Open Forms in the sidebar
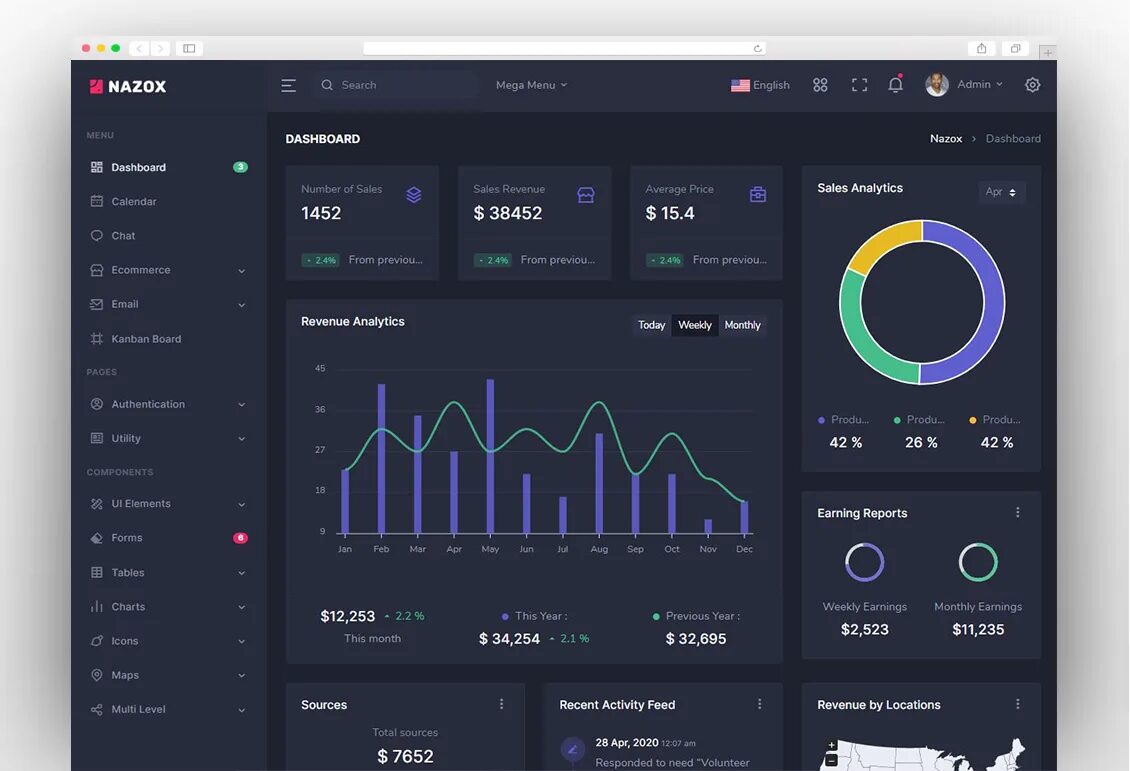The width and height of the screenshot is (1130, 771). (167, 538)
